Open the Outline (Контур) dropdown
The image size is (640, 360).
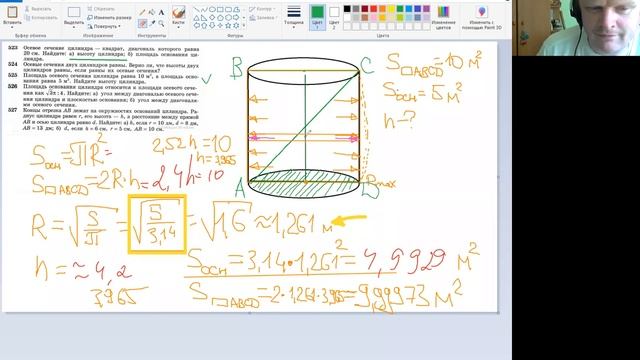coord(262,9)
